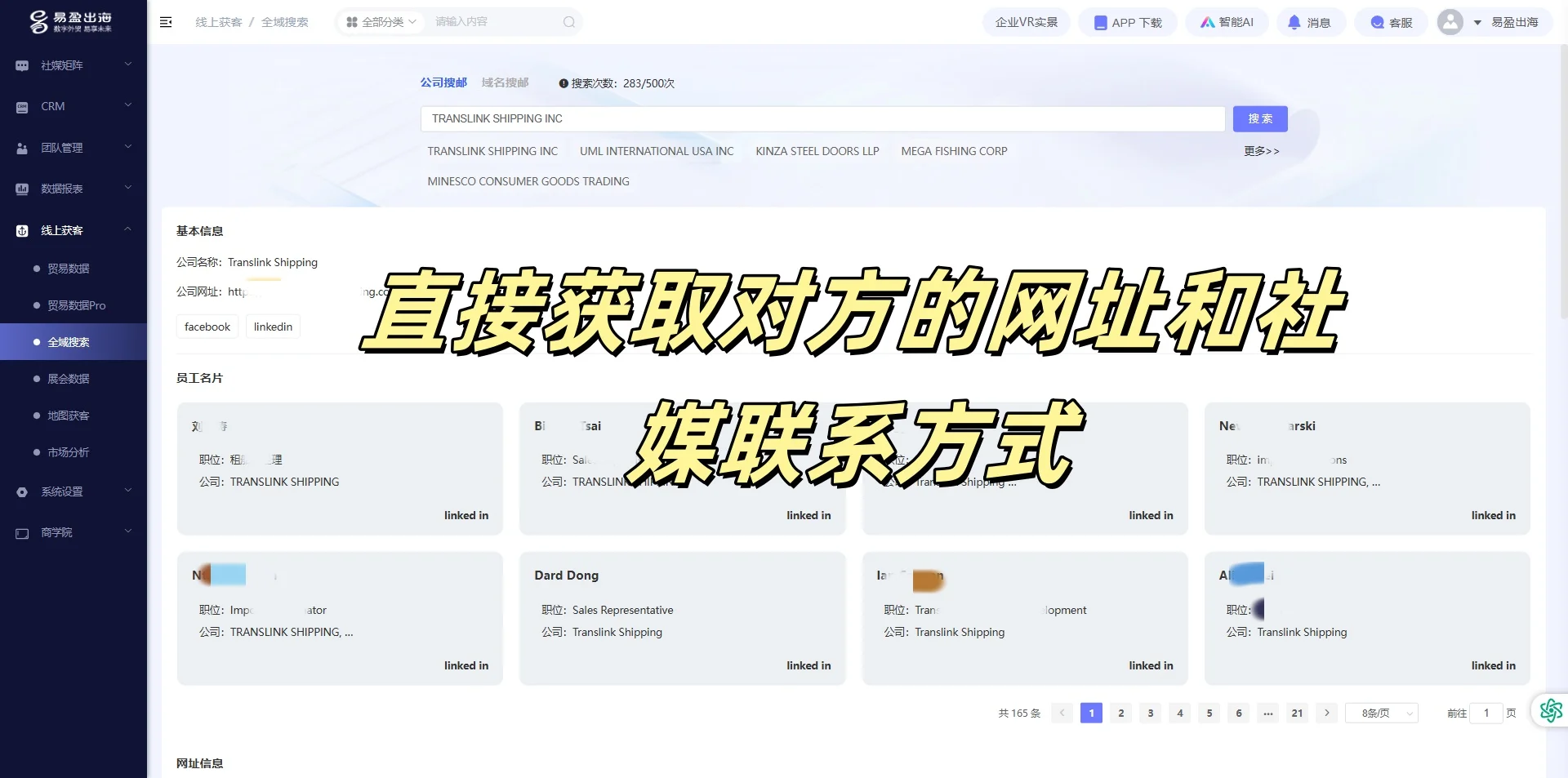Viewport: 1568px width, 778px height.
Task: Click the 前往 page number input
Action: pyautogui.click(x=1486, y=713)
